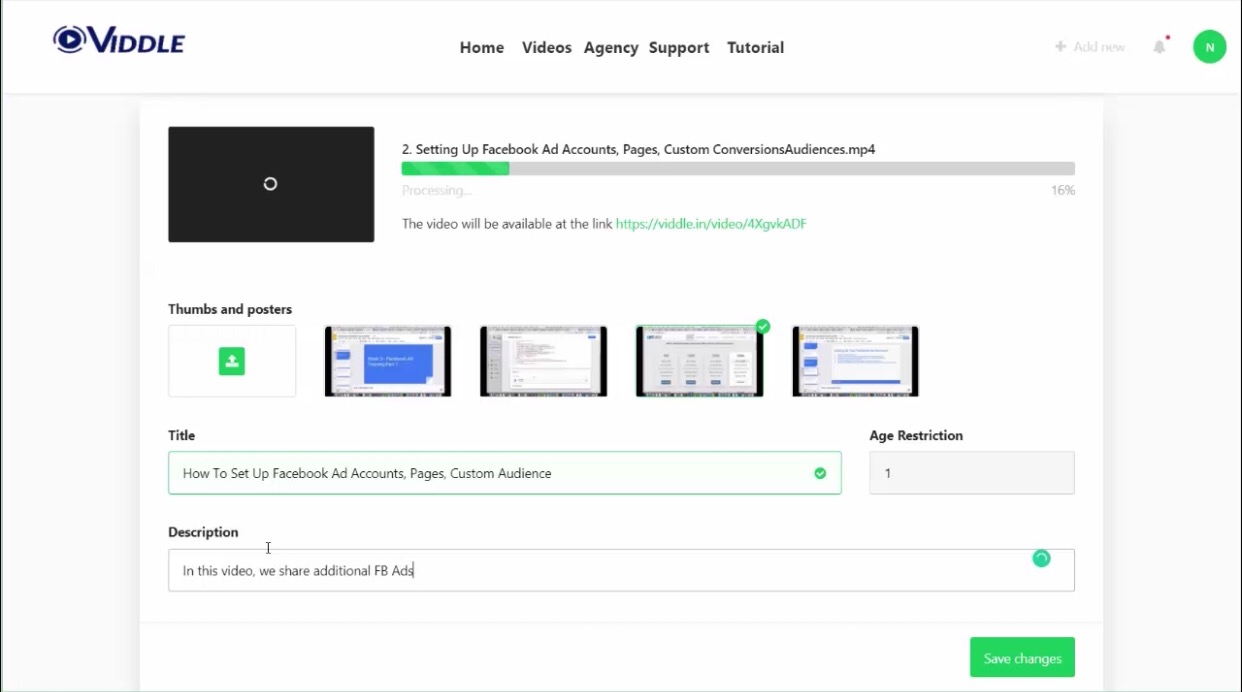Click the dark video preview player
Image resolution: width=1242 pixels, height=692 pixels.
(x=271, y=184)
